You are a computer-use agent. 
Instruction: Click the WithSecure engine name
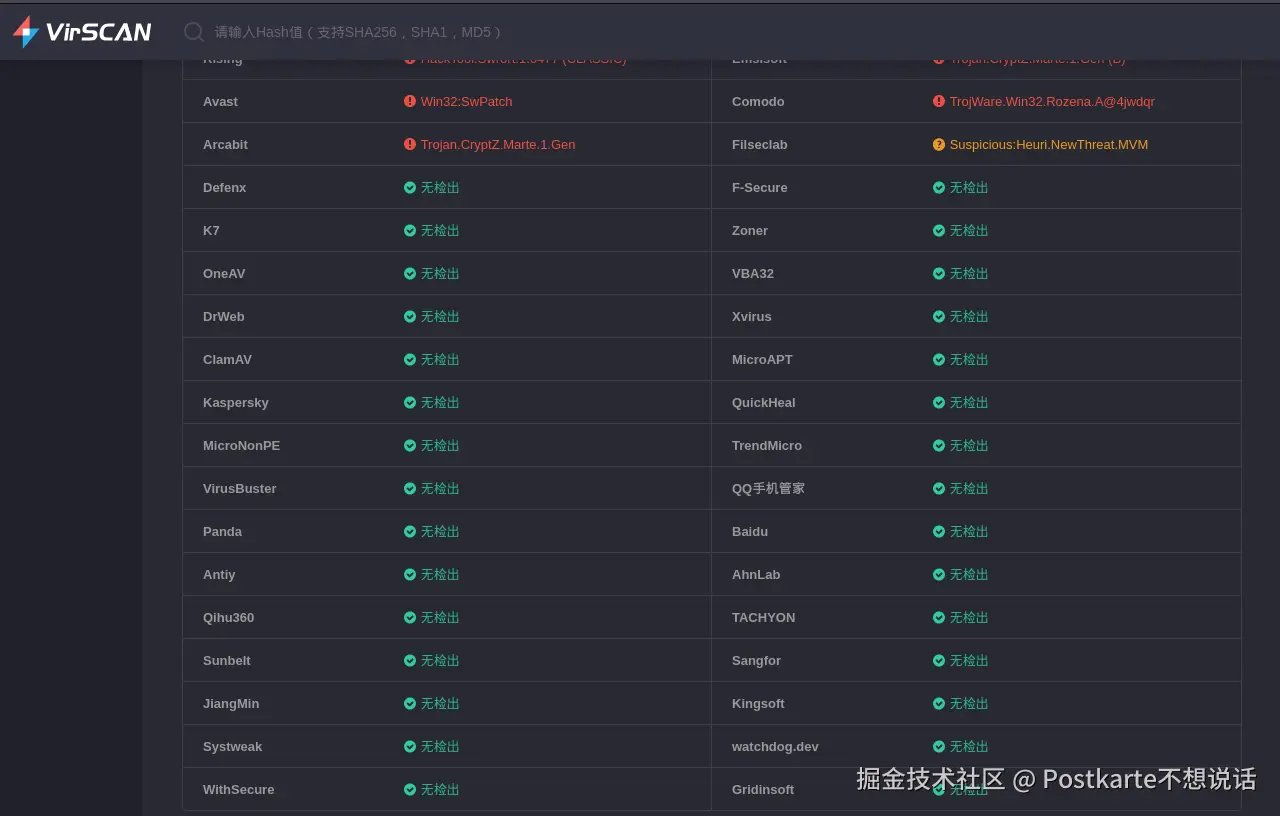pyautogui.click(x=238, y=790)
